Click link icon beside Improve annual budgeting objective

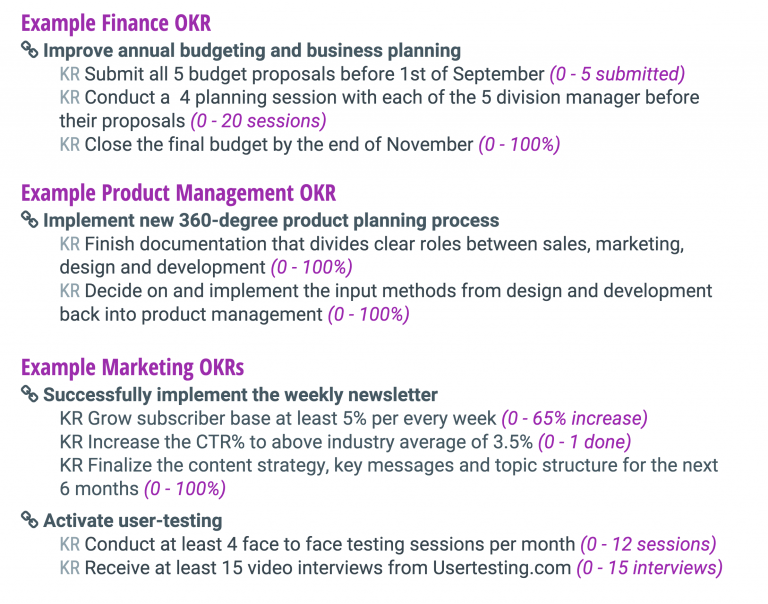click(29, 50)
